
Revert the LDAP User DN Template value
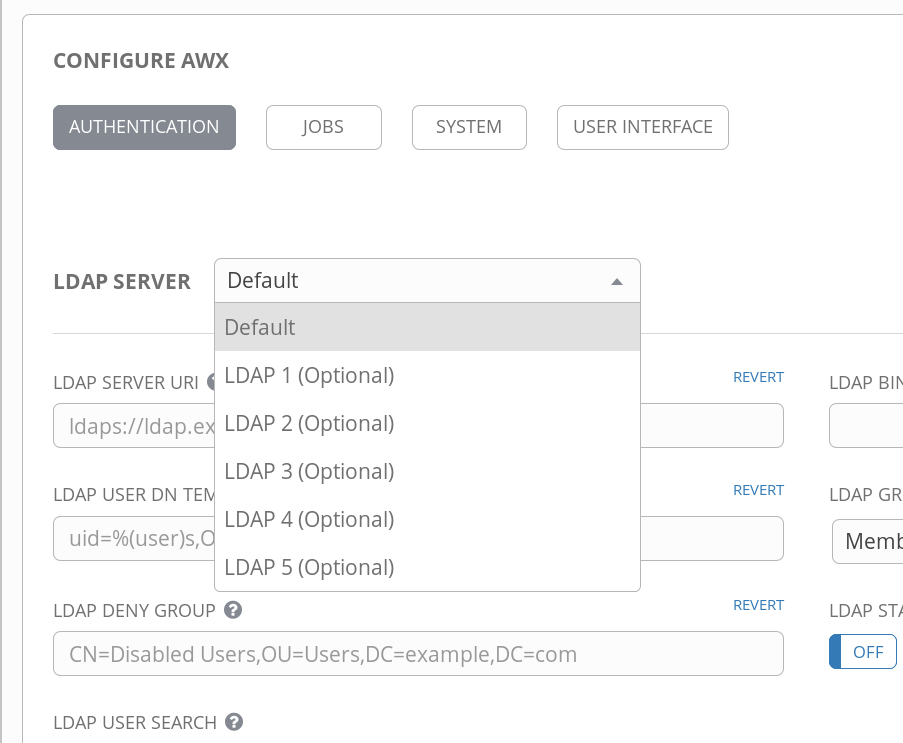click(758, 490)
